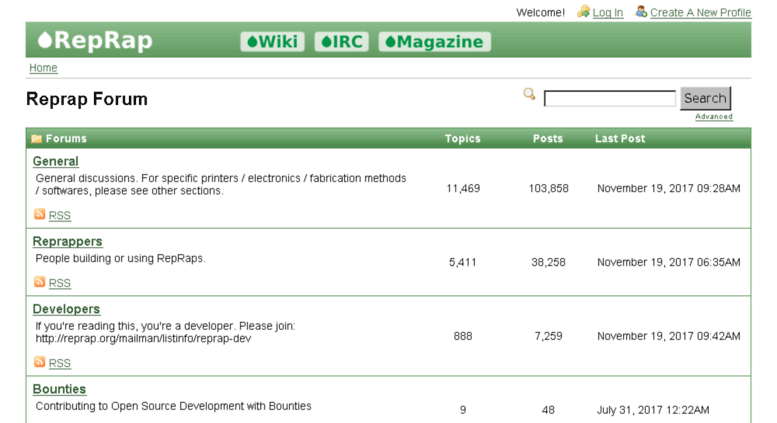Click last post date July 31, 2017 12:22AM

pyautogui.click(x=653, y=410)
